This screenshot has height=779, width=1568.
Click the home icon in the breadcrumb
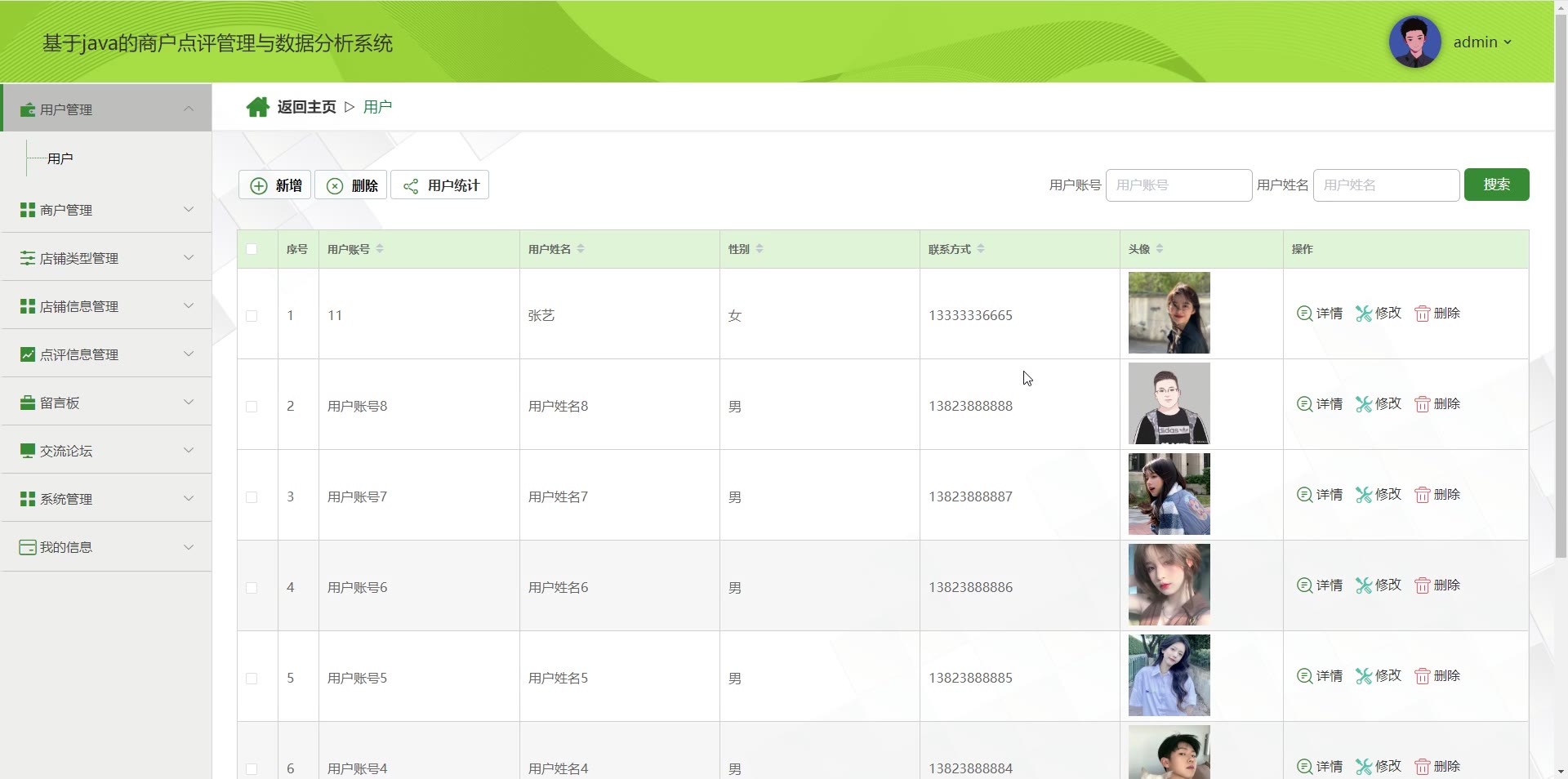[x=257, y=107]
